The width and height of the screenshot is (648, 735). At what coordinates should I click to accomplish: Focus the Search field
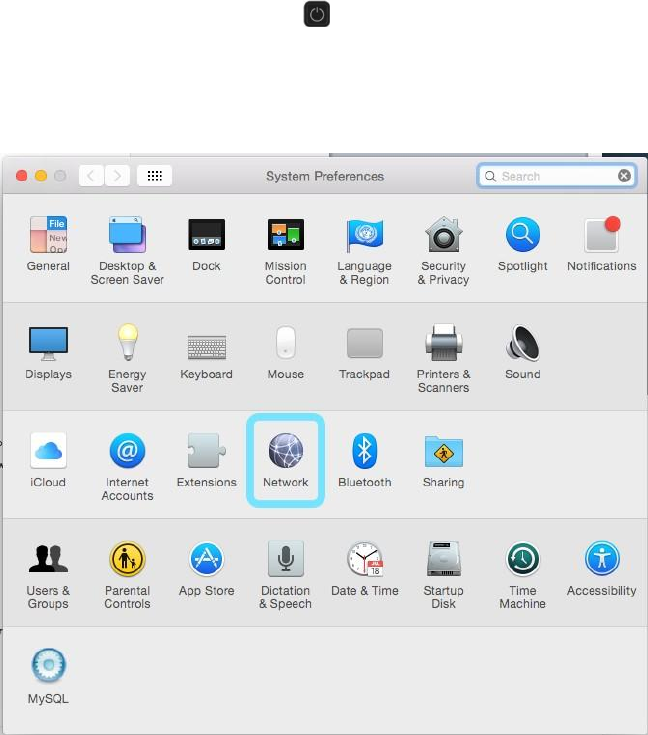[557, 176]
